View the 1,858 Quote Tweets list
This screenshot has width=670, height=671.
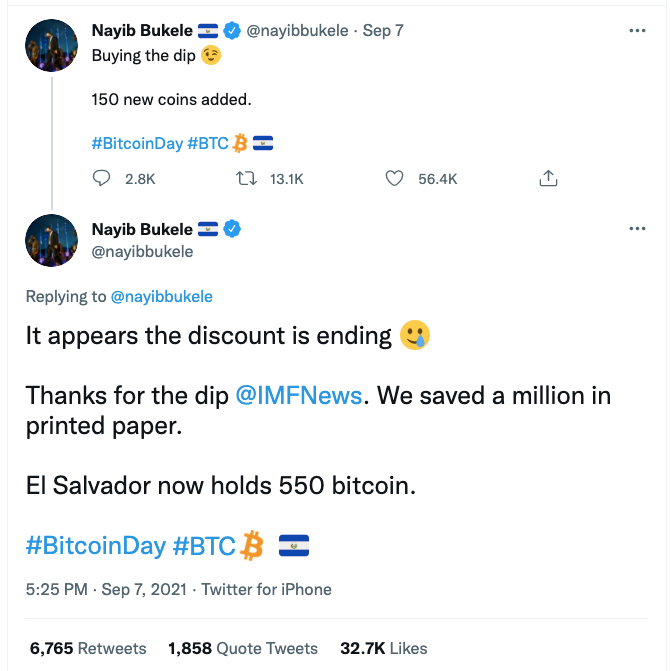[243, 648]
